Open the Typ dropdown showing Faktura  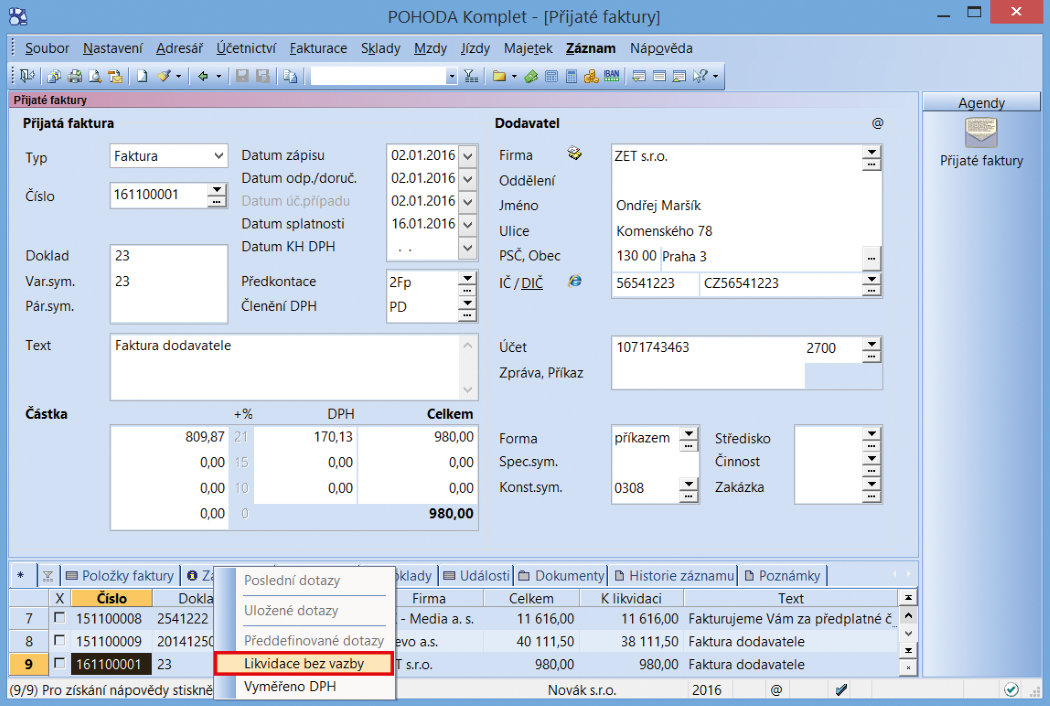click(x=219, y=156)
